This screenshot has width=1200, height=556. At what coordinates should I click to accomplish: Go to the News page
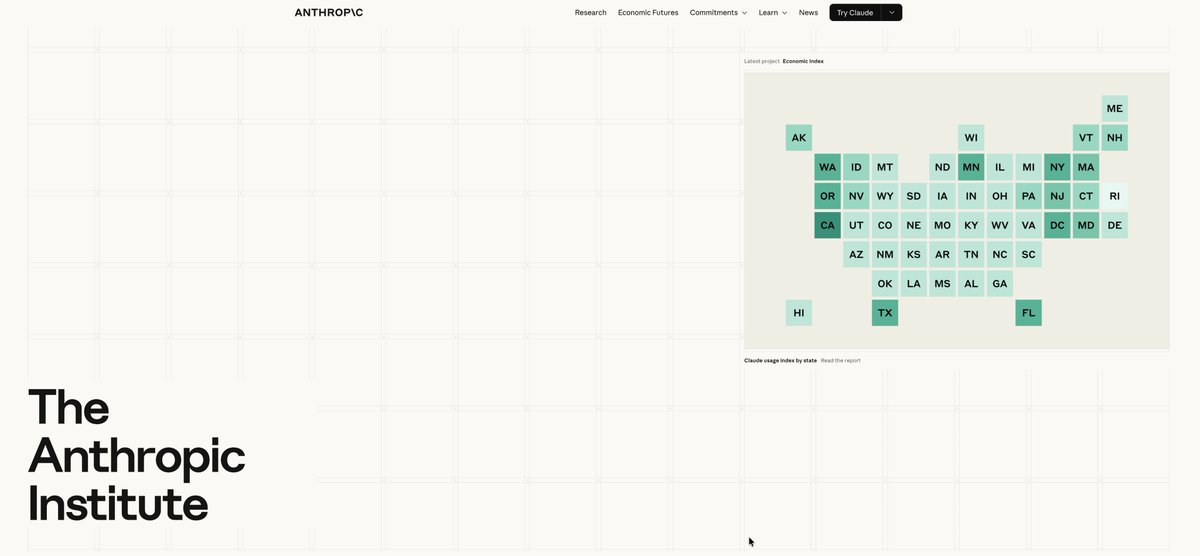click(x=808, y=13)
